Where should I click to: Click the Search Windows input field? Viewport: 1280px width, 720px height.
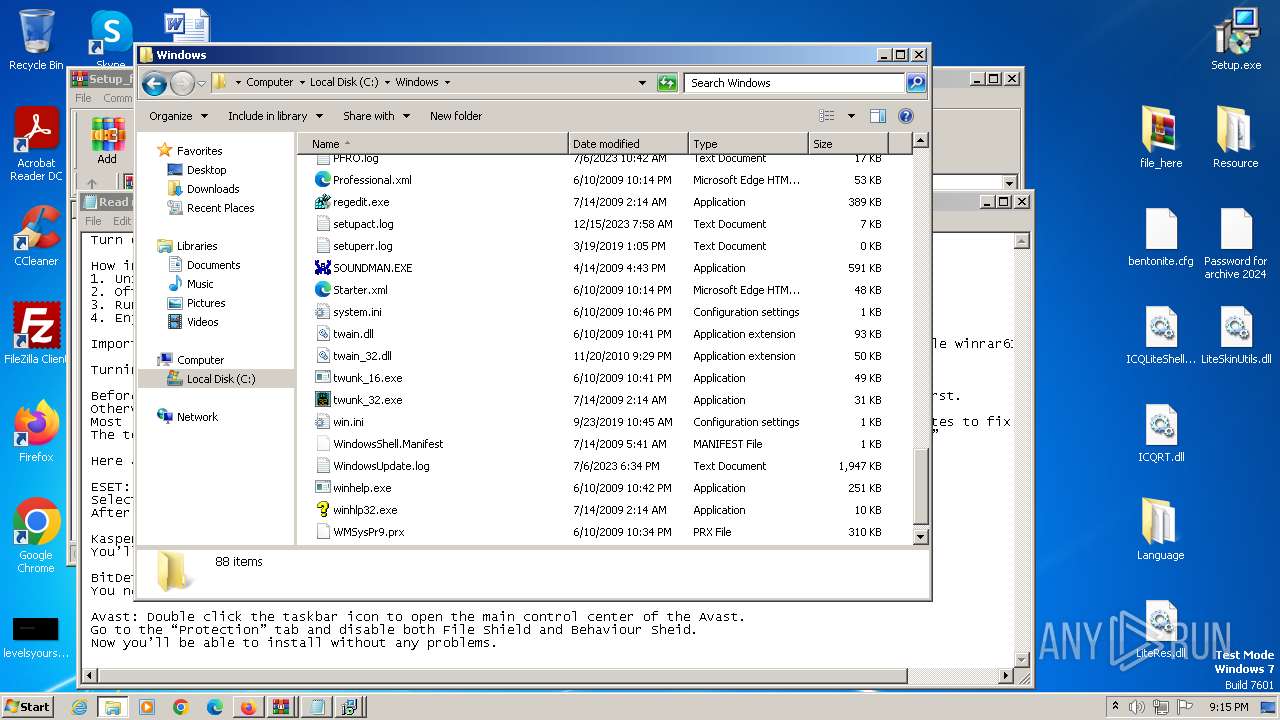coord(795,83)
